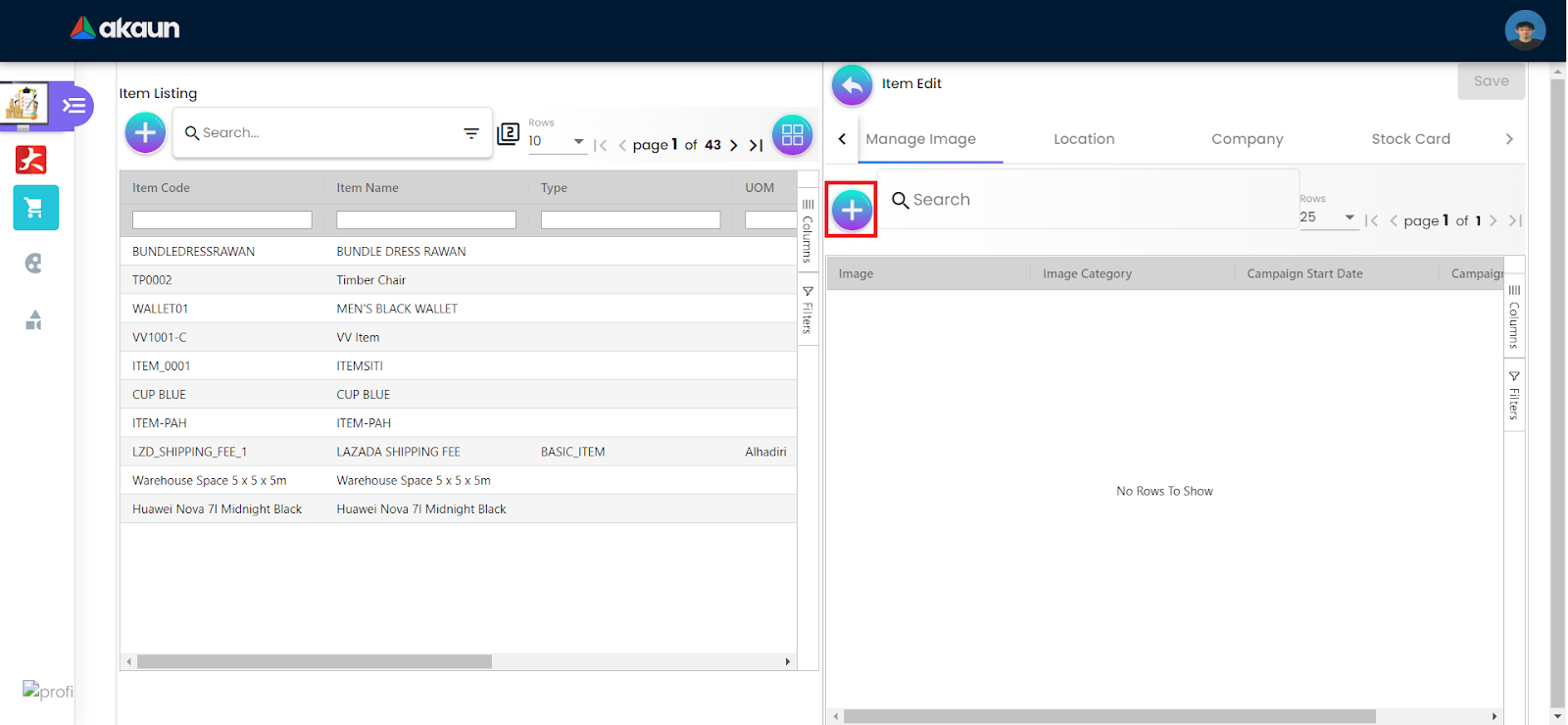The width and height of the screenshot is (1568, 725).
Task: Click the back arrow beside Item Edit
Action: [852, 85]
